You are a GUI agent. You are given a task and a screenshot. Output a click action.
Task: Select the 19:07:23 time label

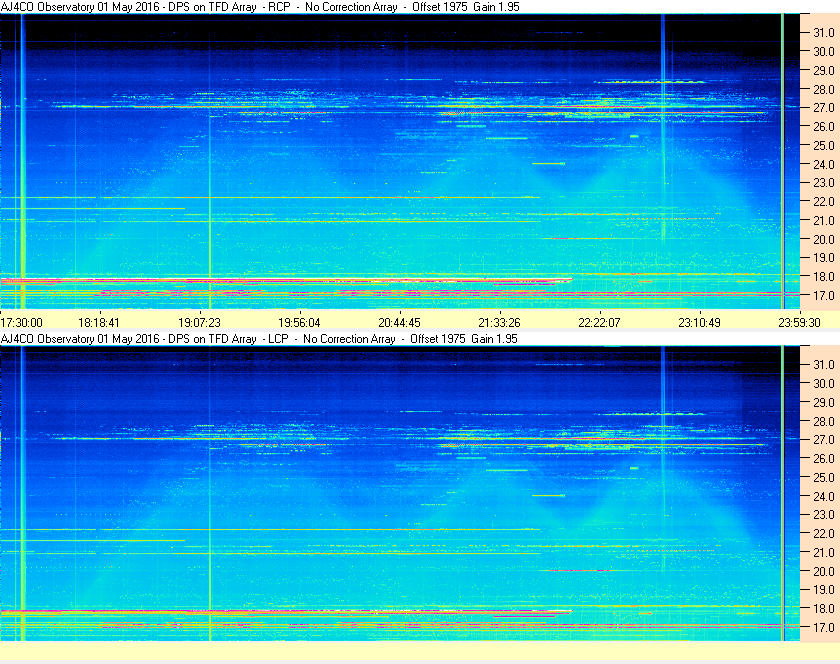(x=199, y=323)
